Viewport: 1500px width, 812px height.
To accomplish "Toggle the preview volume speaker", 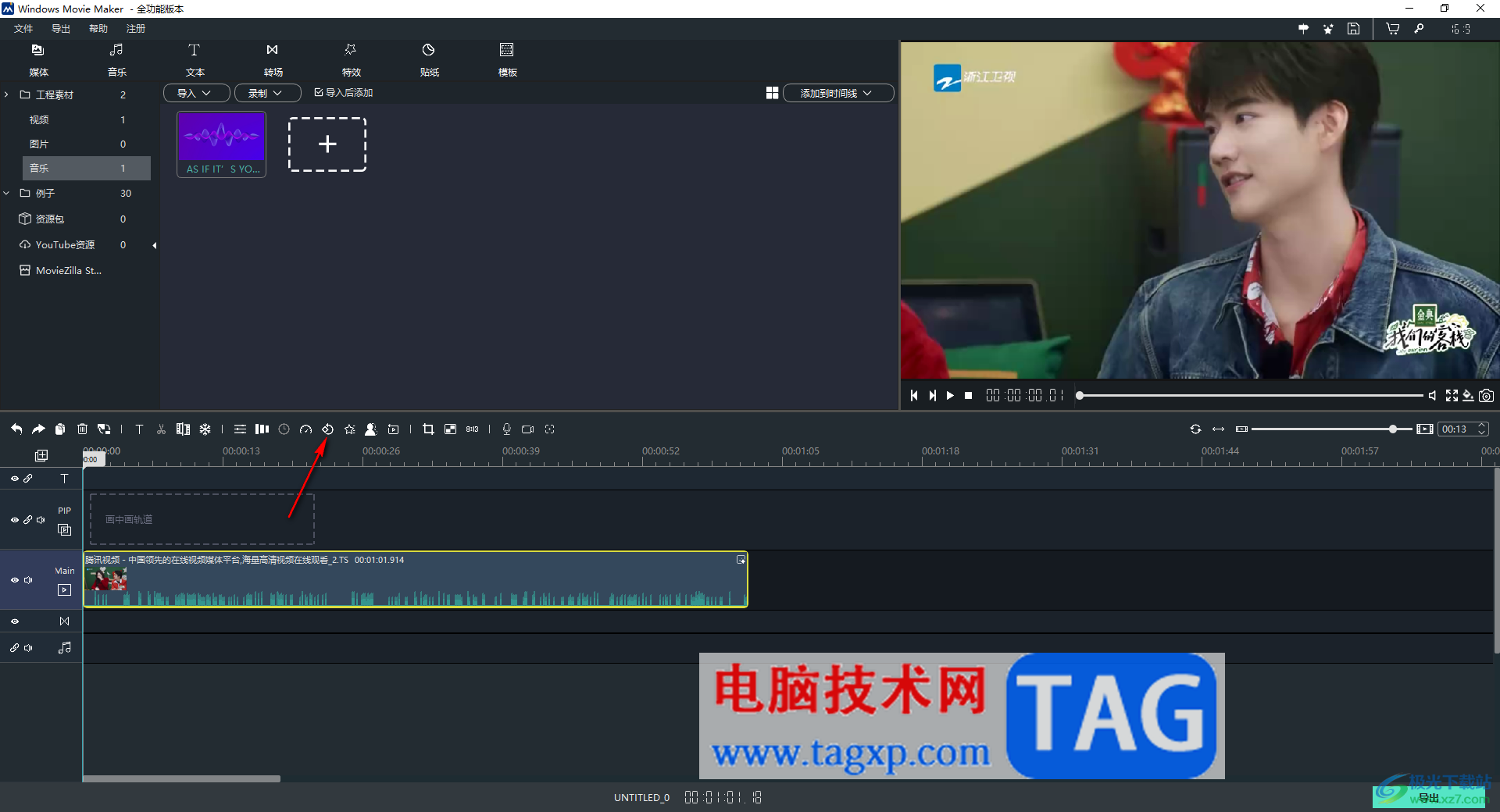I will click(1432, 396).
